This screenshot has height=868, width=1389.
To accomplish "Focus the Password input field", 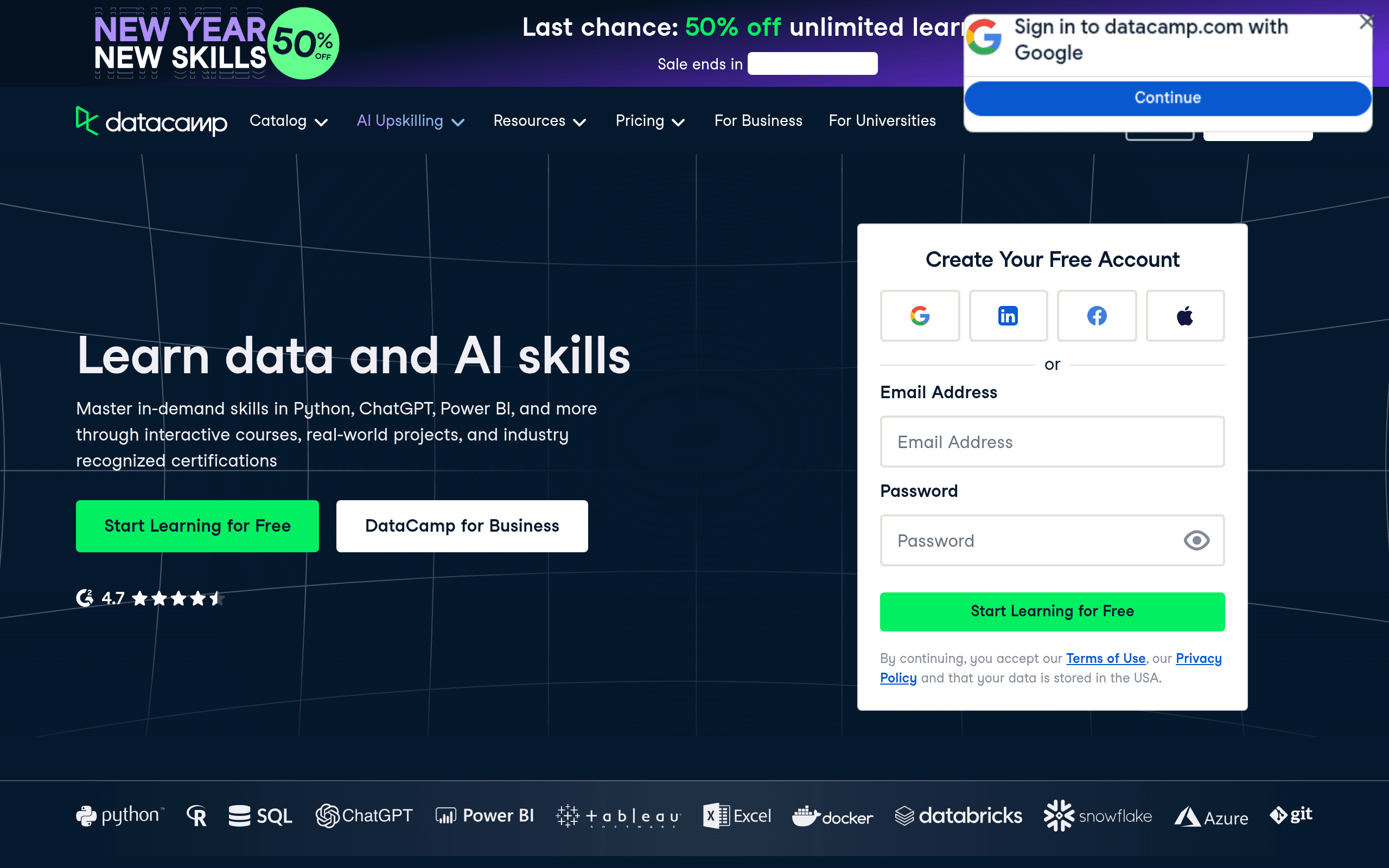I will tap(1052, 540).
